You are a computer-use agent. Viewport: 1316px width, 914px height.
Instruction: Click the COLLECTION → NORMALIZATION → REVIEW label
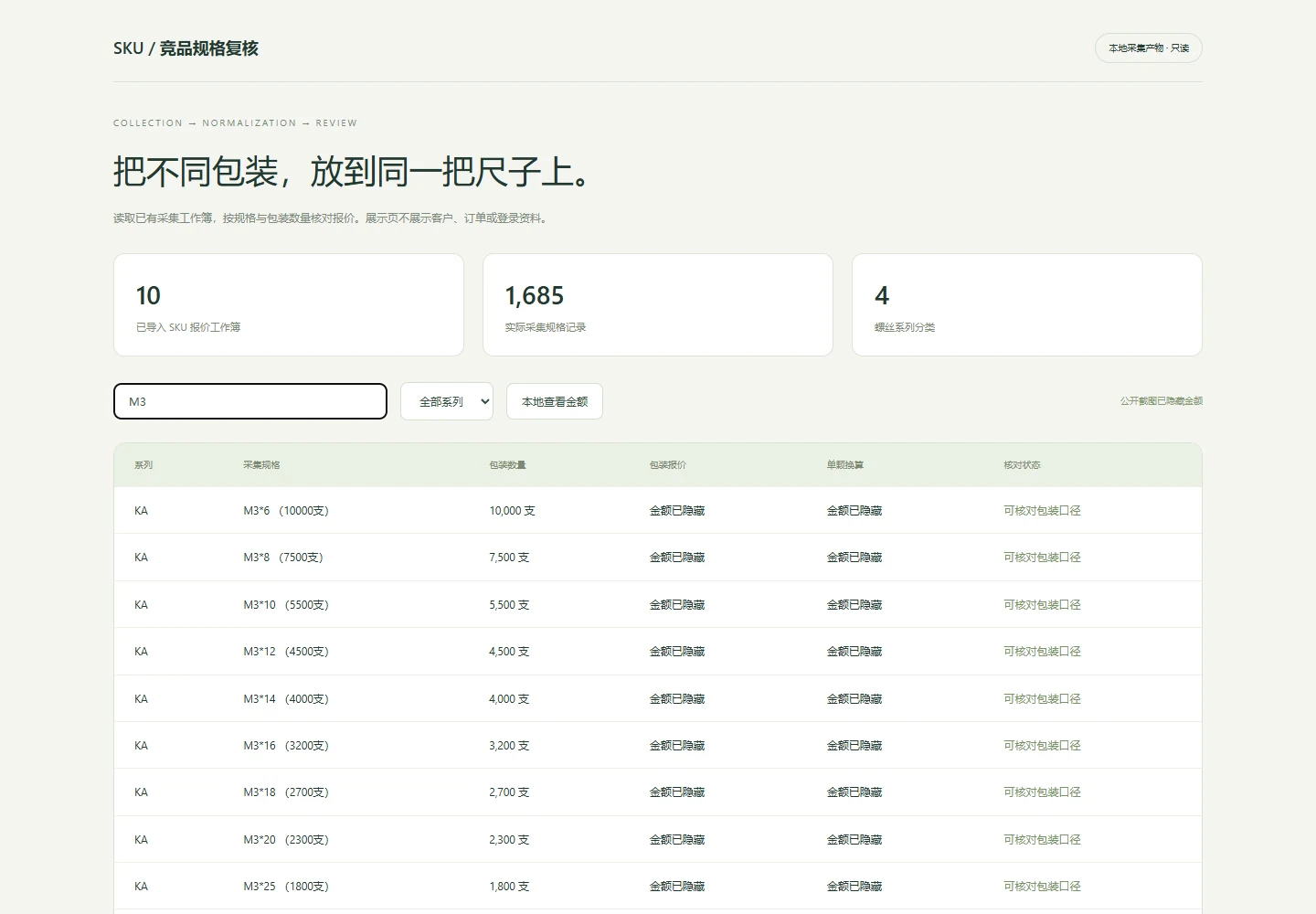[x=236, y=123]
